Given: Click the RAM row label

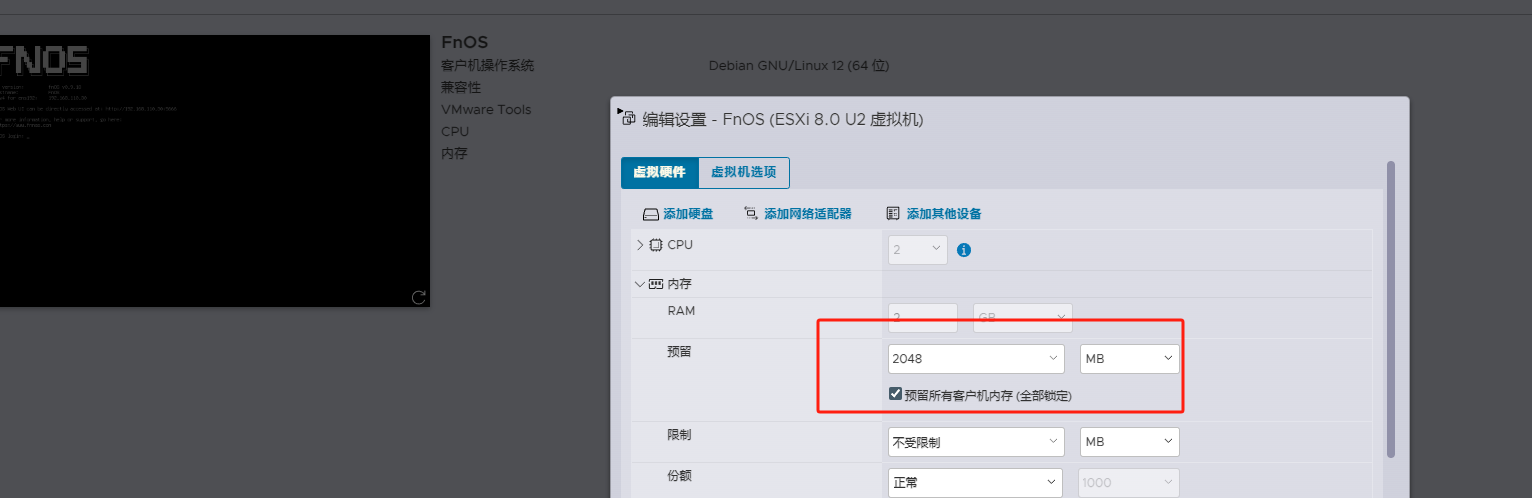Looking at the screenshot, I should click(x=681, y=311).
